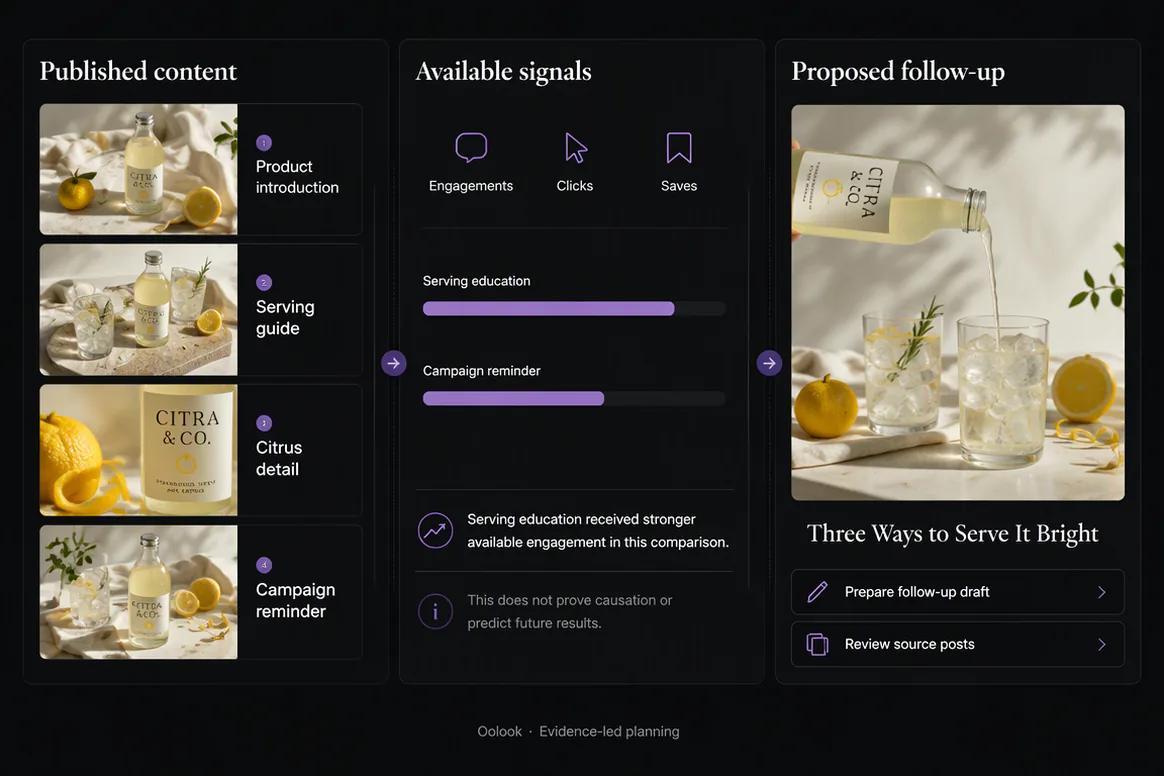The width and height of the screenshot is (1164, 776).
Task: Select the Campaign reminder post label
Action: click(295, 600)
